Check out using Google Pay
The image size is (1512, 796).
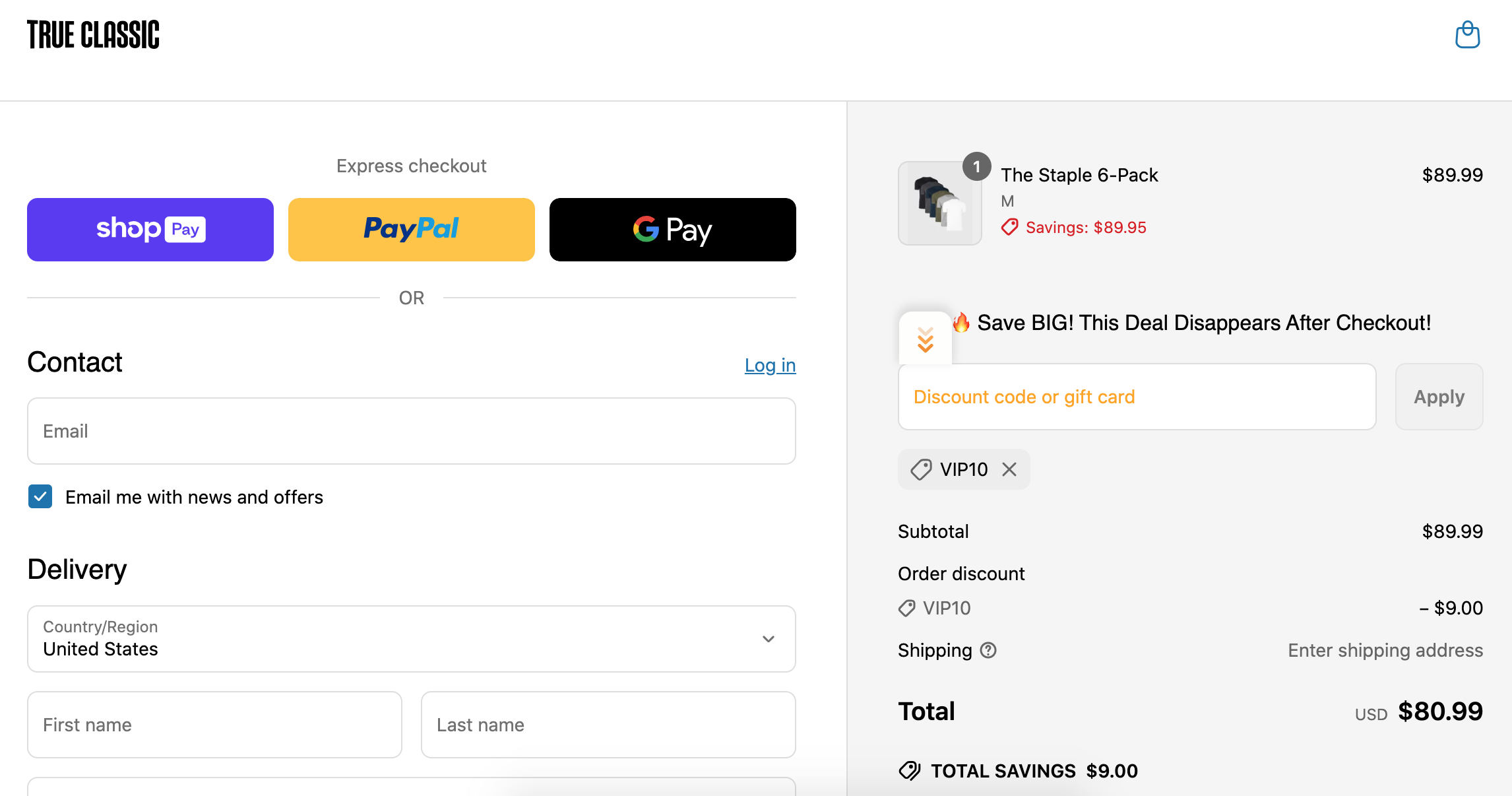(673, 230)
